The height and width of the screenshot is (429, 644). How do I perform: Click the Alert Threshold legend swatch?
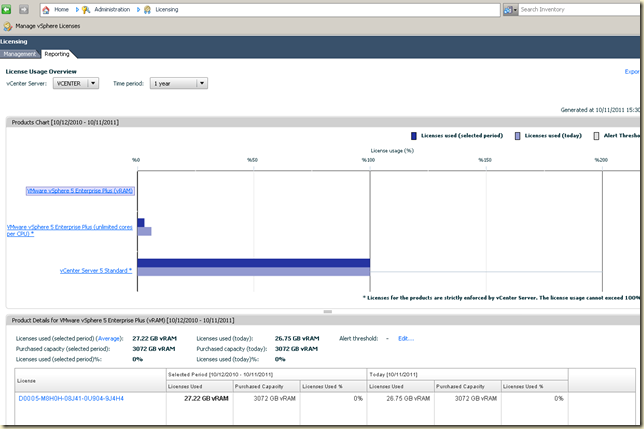596,136
